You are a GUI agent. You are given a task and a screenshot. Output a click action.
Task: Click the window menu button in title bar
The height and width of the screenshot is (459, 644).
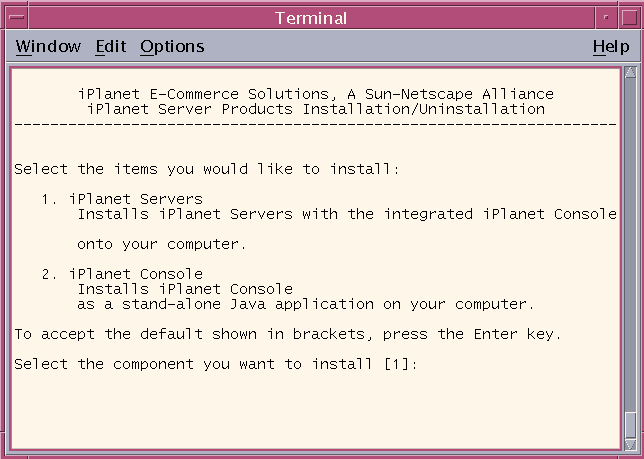pyautogui.click(x=16, y=17)
